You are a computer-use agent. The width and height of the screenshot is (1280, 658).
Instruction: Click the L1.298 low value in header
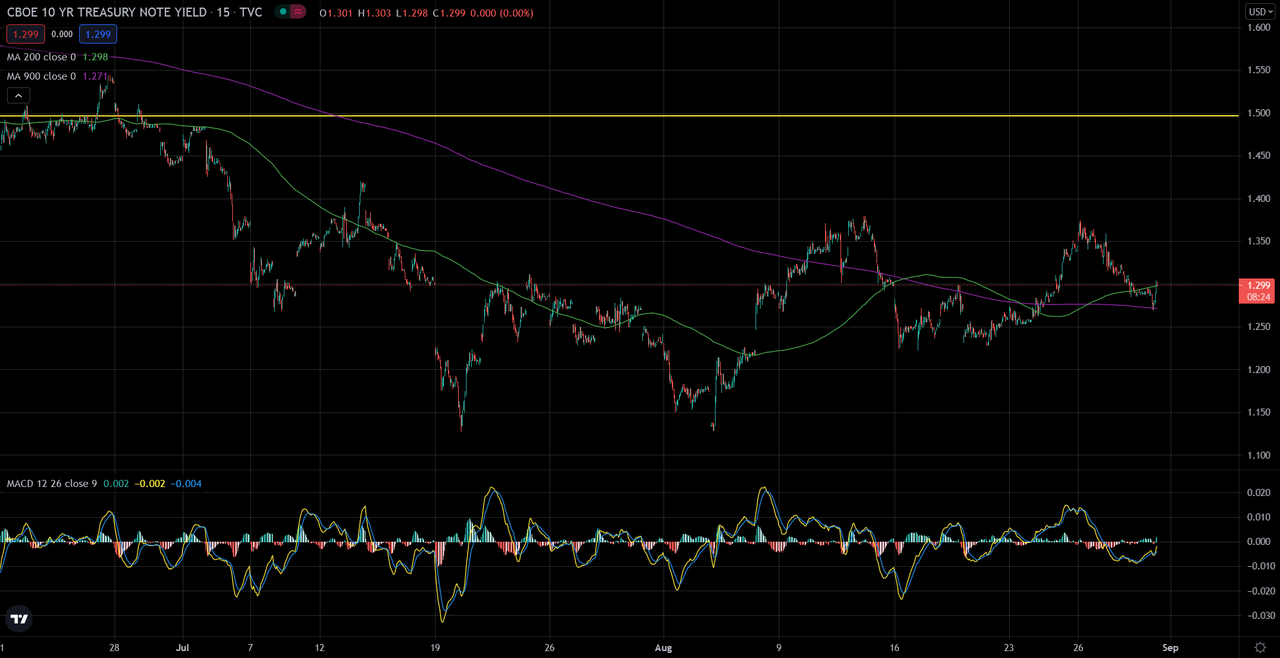[x=413, y=13]
